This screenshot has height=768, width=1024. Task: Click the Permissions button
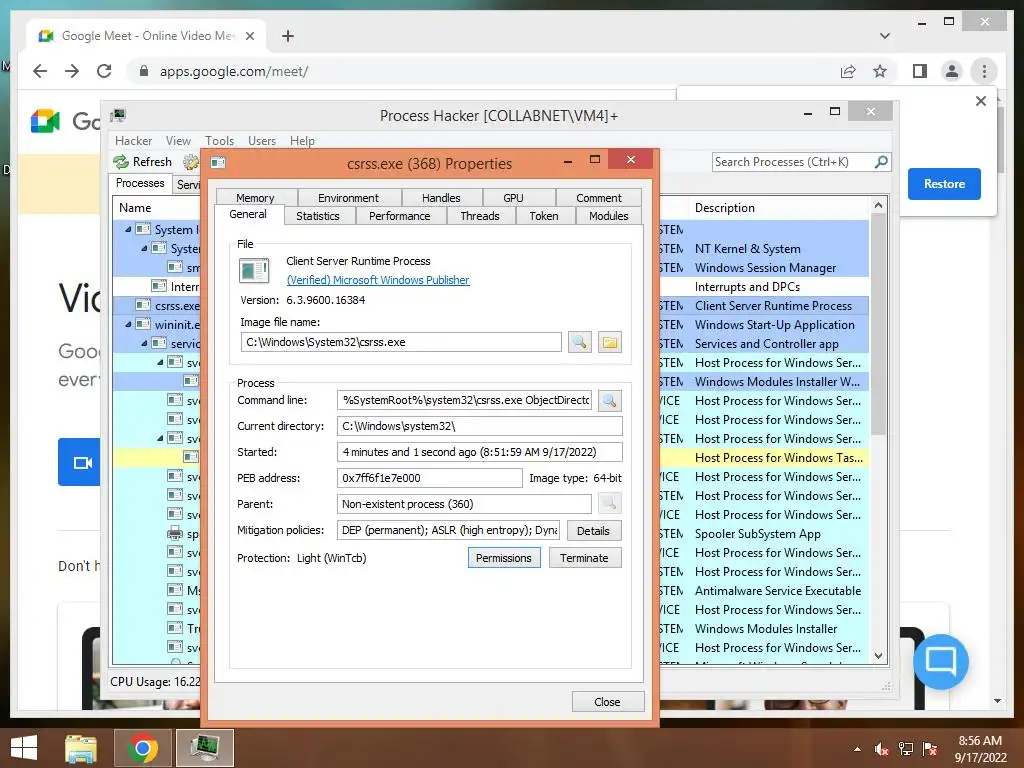[504, 558]
